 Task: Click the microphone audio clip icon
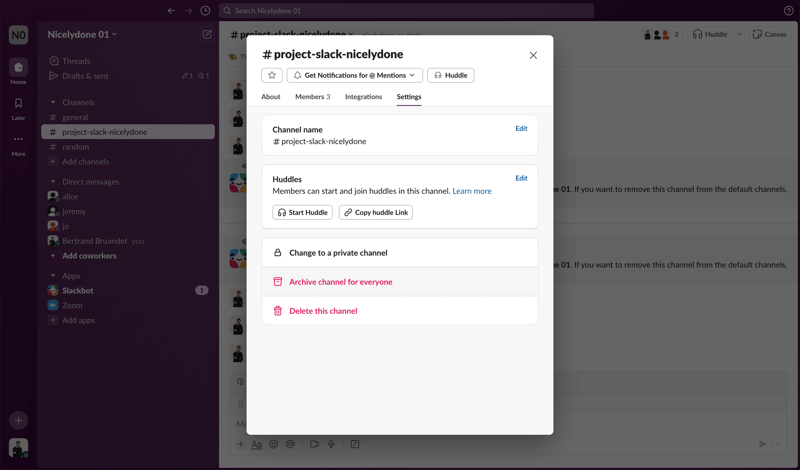tap(331, 444)
